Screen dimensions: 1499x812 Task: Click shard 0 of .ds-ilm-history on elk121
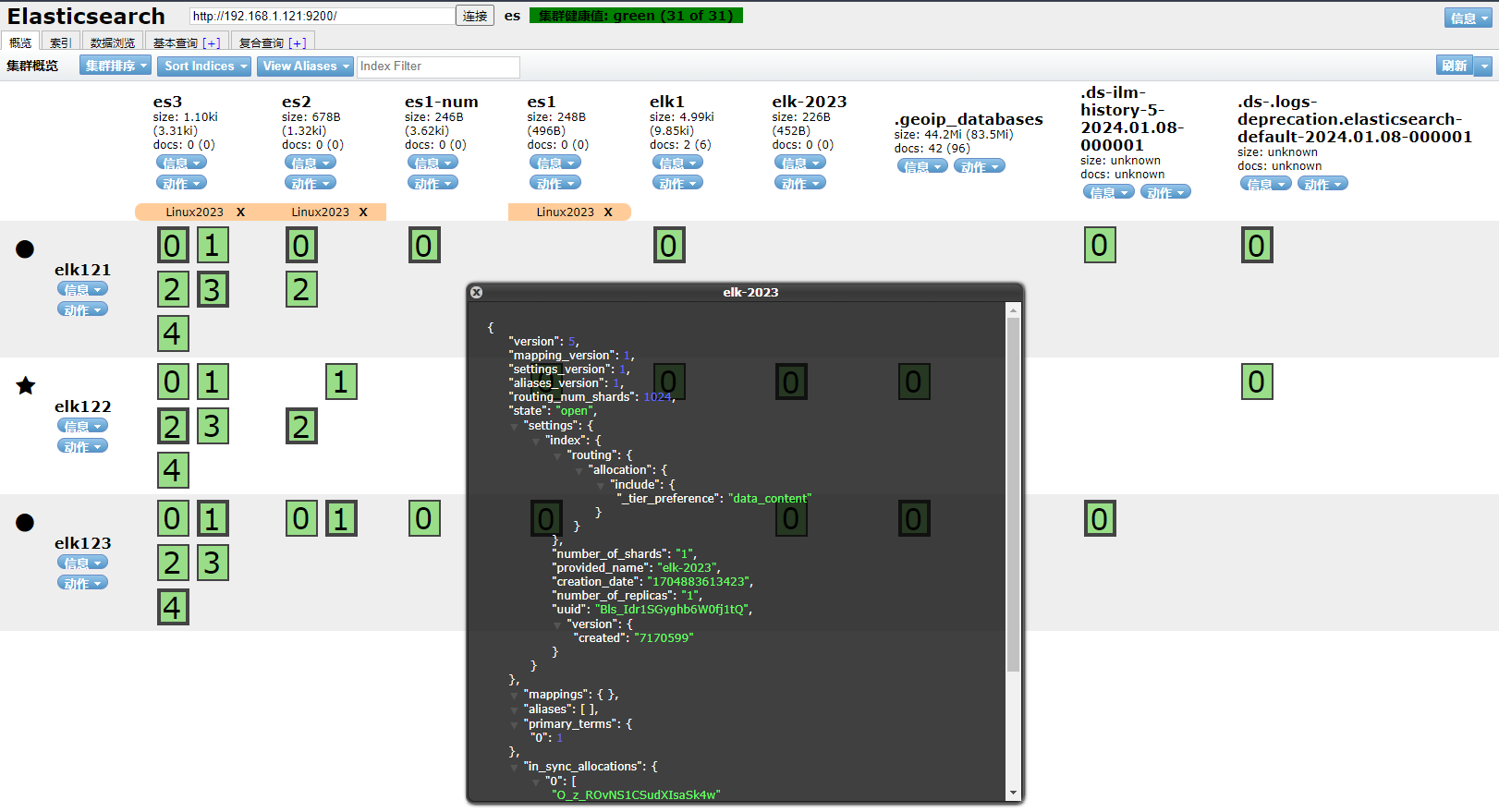pyautogui.click(x=1100, y=246)
